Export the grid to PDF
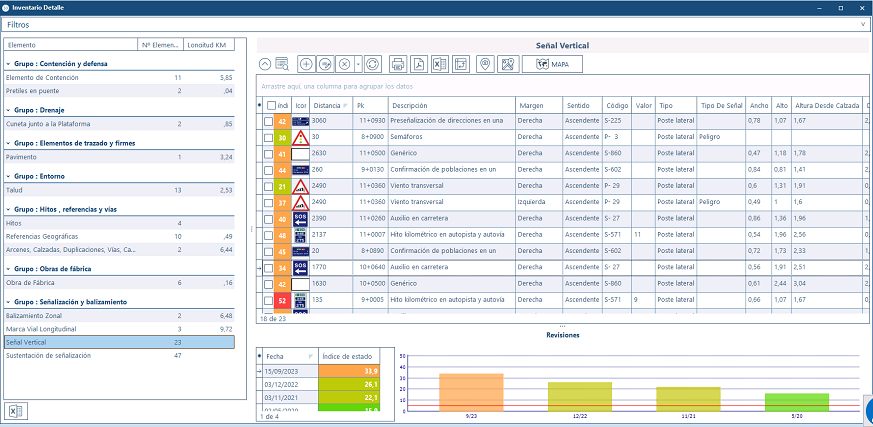 [418, 64]
